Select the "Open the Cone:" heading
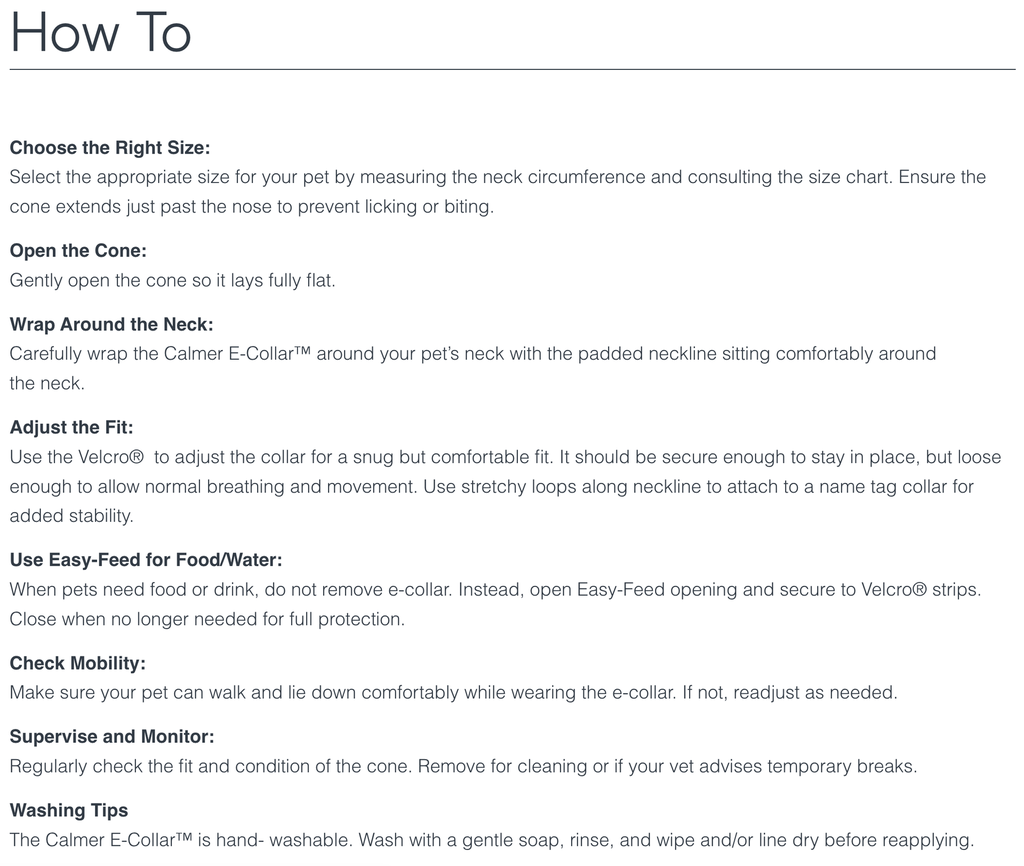 tap(78, 251)
